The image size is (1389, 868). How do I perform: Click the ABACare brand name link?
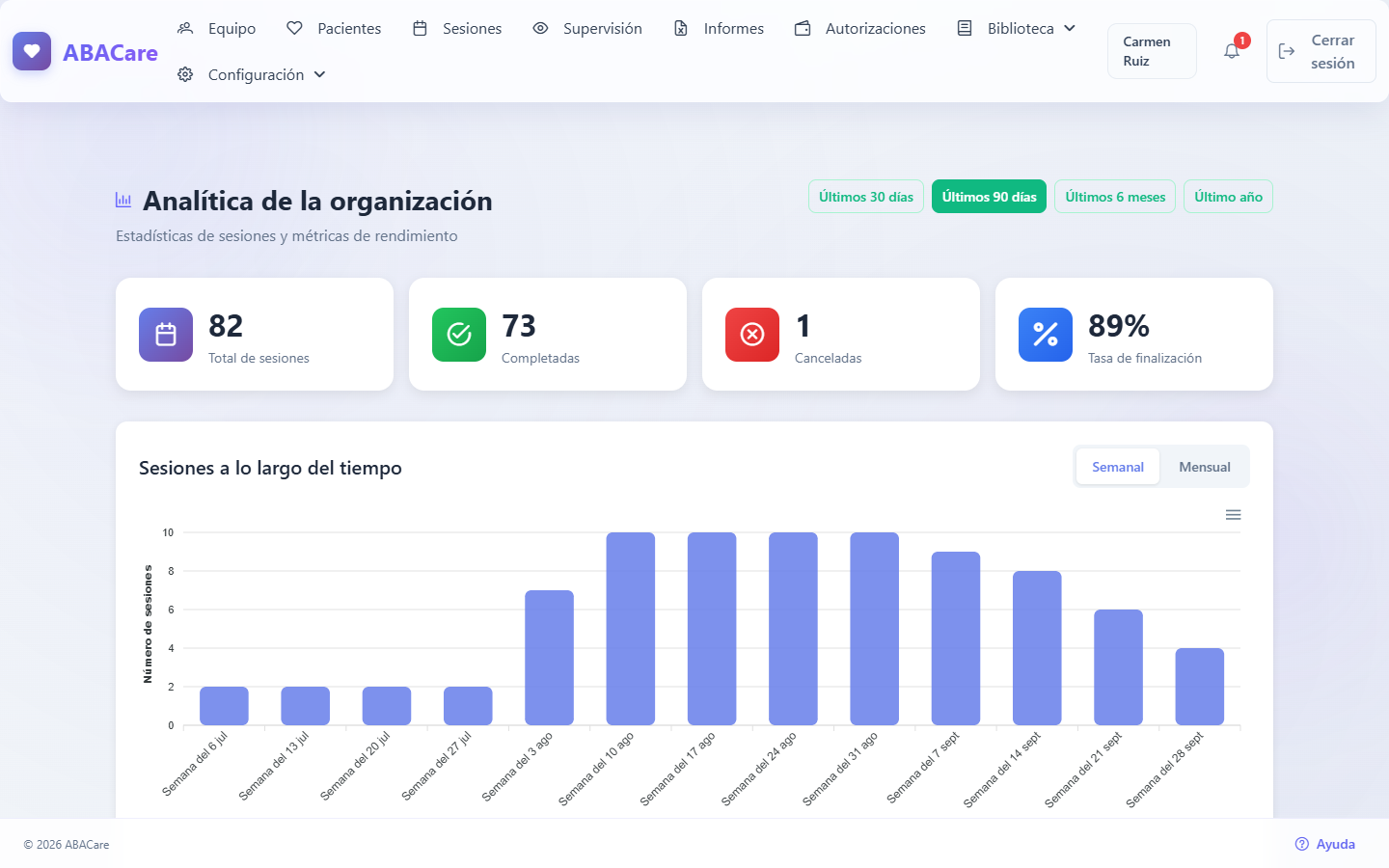coord(110,52)
